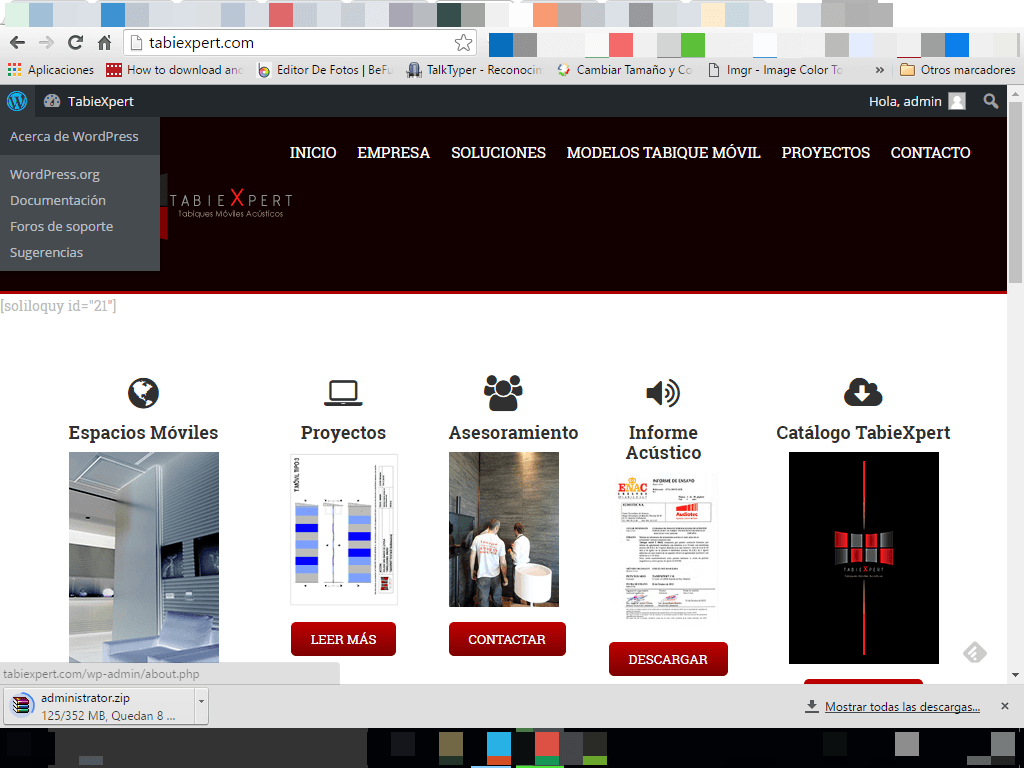Click the browser back arrow
Screen dimensions: 1024x768
tap(18, 43)
